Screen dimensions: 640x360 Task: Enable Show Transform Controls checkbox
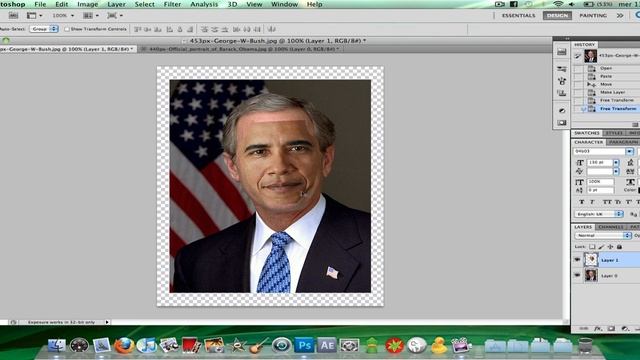coord(67,29)
